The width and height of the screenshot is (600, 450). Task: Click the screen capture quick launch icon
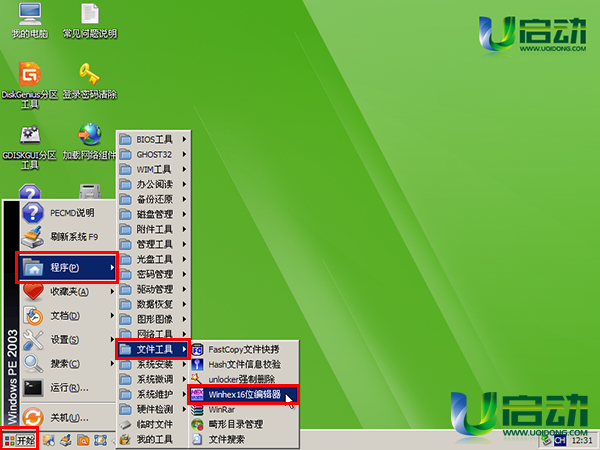(100, 440)
